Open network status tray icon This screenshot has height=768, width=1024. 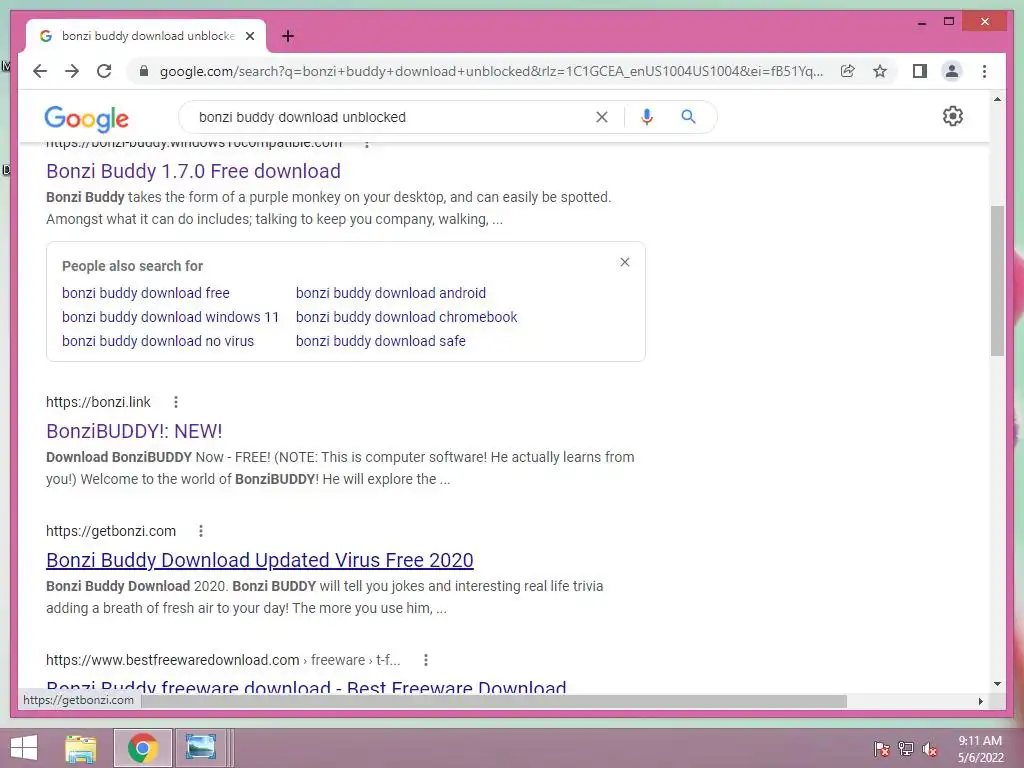pos(906,749)
